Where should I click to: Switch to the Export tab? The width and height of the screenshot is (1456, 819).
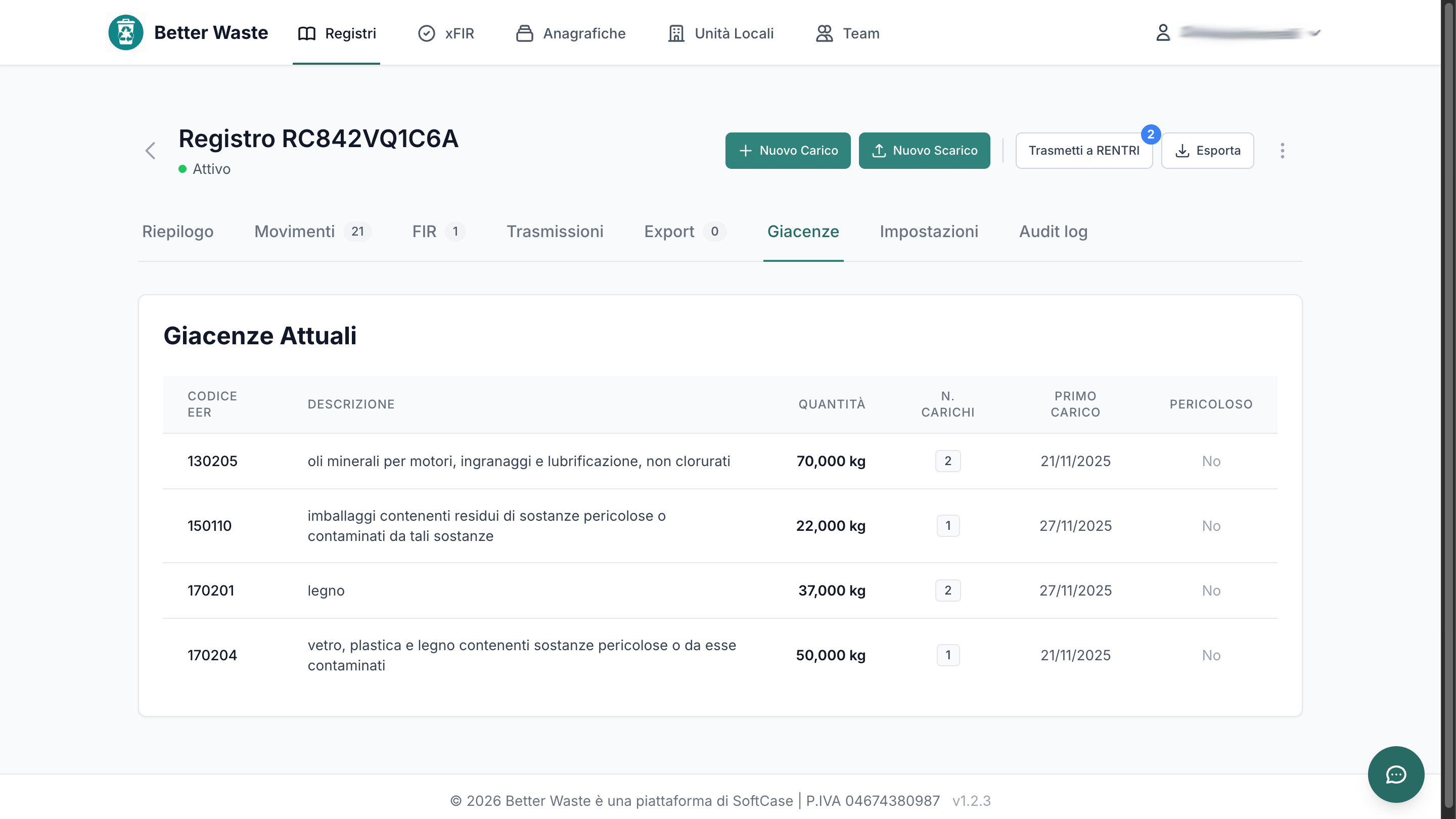(685, 231)
